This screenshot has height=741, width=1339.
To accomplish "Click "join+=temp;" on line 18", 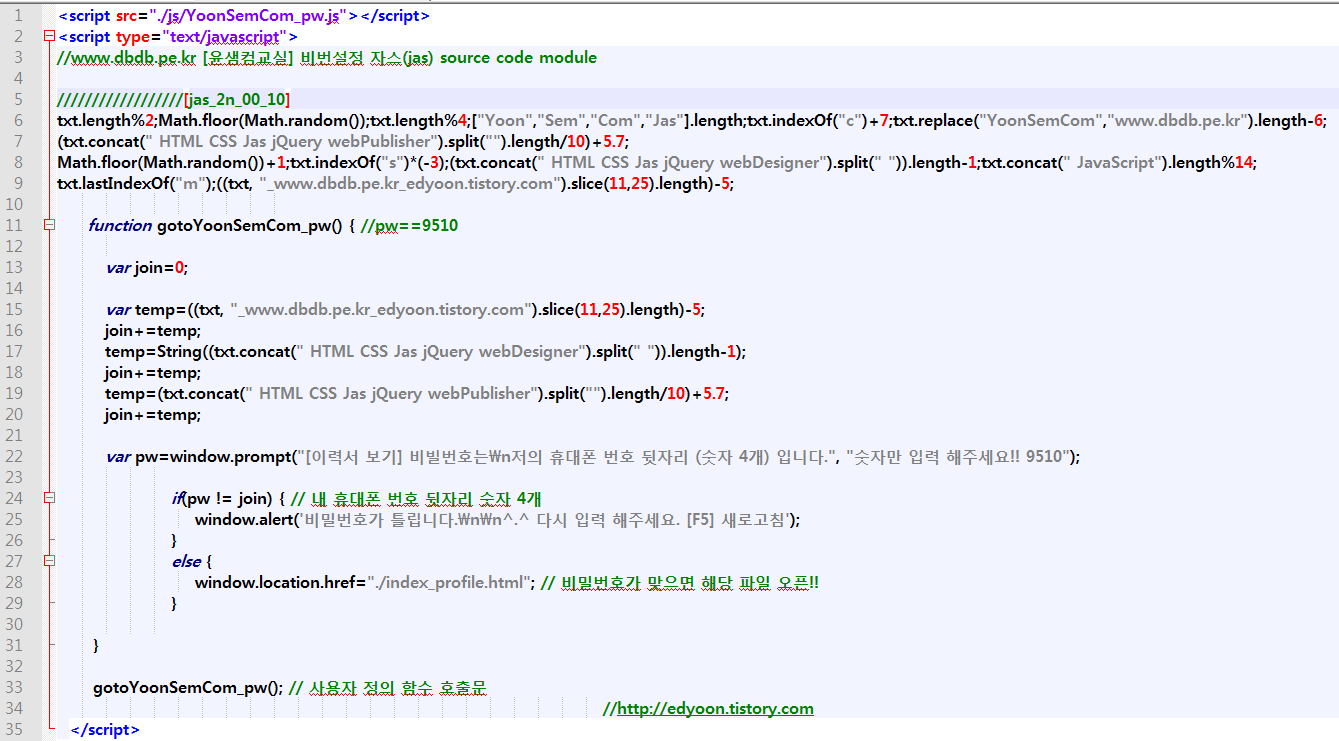I will (x=152, y=373).
